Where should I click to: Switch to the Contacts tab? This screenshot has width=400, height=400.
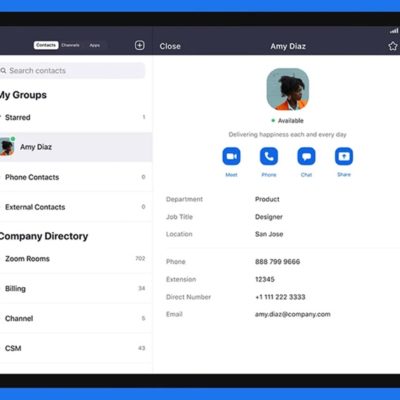click(46, 45)
